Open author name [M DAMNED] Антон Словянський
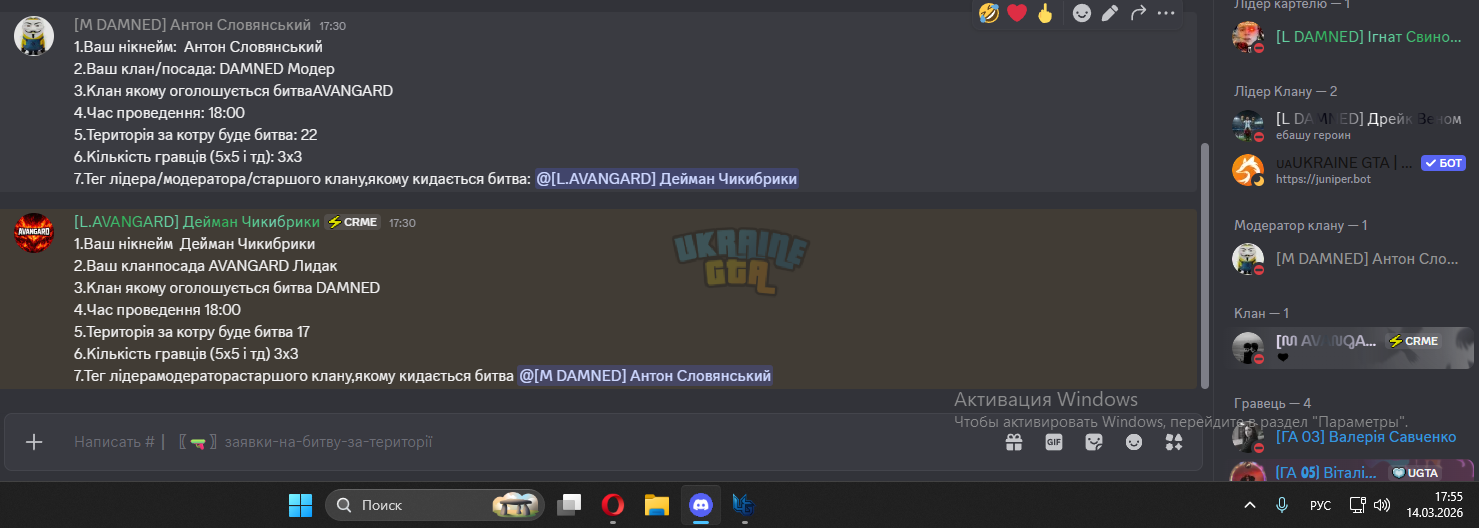This screenshot has height=528, width=1479. coord(193,25)
